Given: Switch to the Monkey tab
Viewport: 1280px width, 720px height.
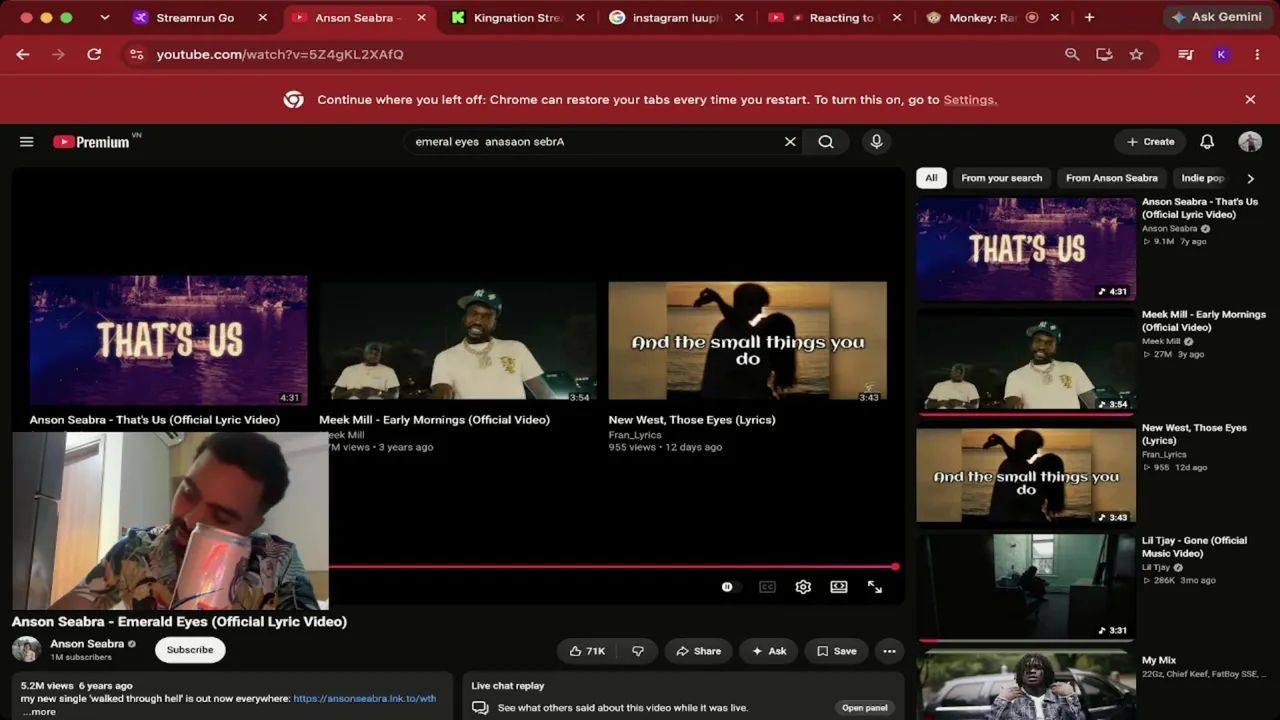Looking at the screenshot, I should coord(982,17).
